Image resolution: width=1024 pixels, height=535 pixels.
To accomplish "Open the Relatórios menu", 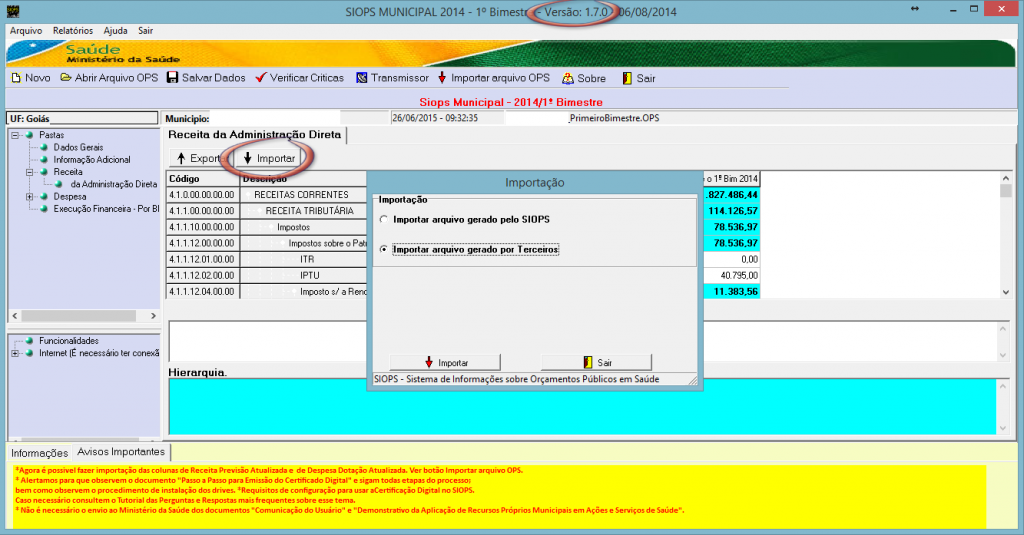I will [72, 31].
